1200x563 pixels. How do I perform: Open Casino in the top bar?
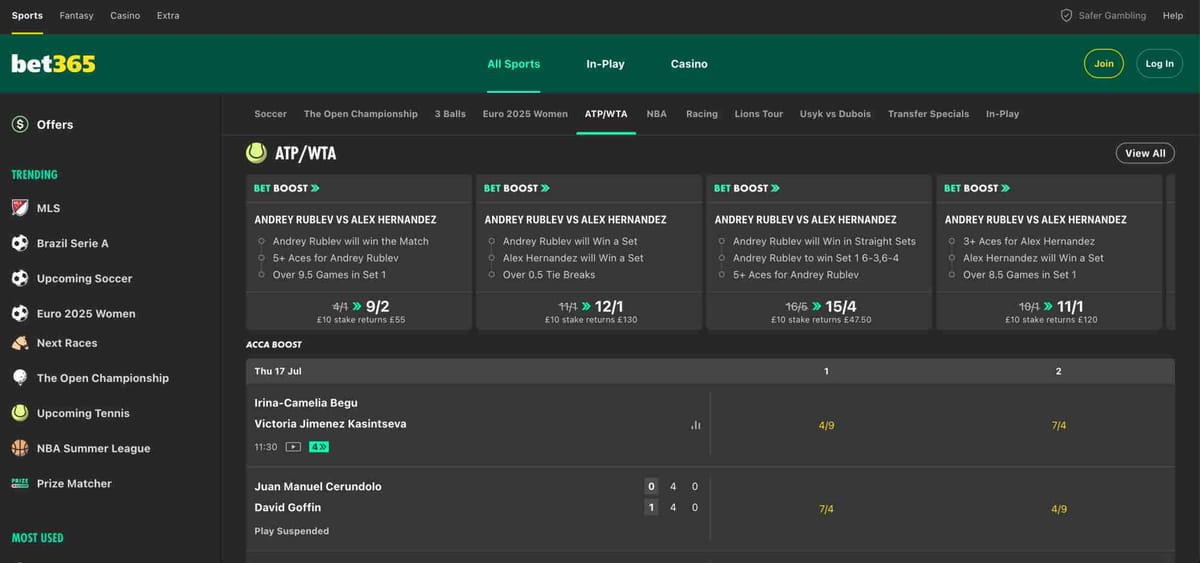pyautogui.click(x=125, y=16)
